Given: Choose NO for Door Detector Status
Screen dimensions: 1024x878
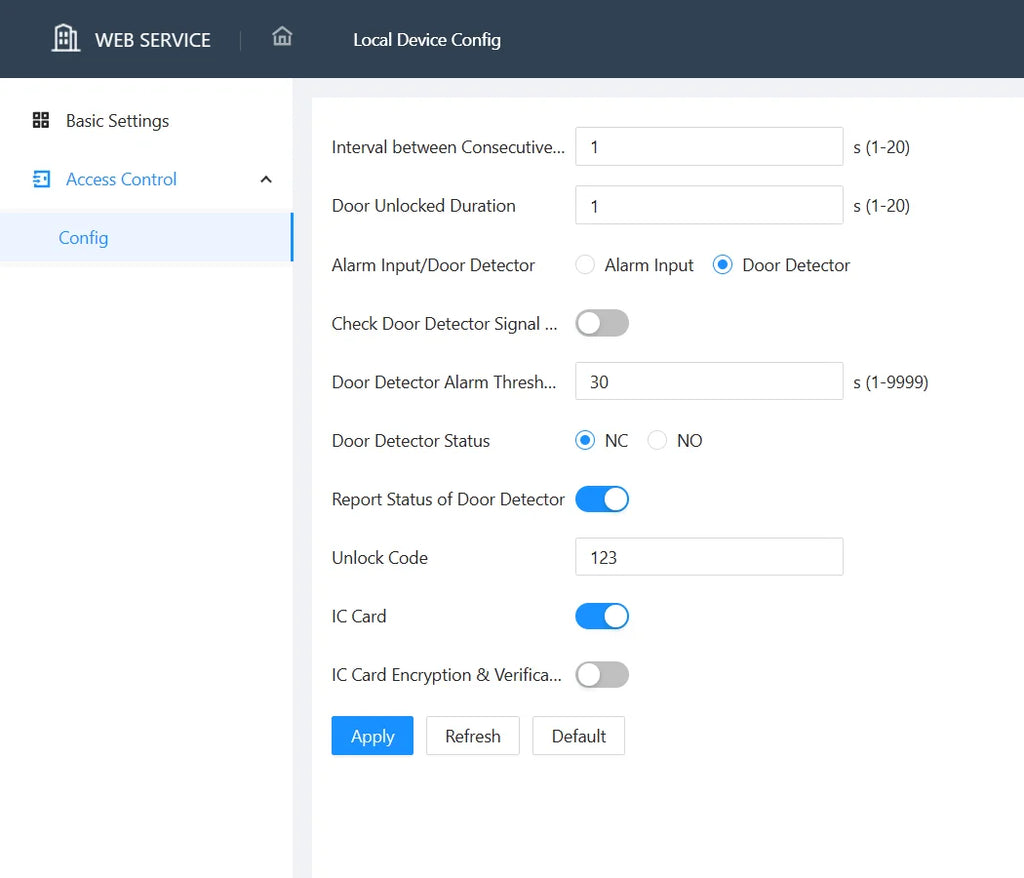Looking at the screenshot, I should tap(657, 440).
